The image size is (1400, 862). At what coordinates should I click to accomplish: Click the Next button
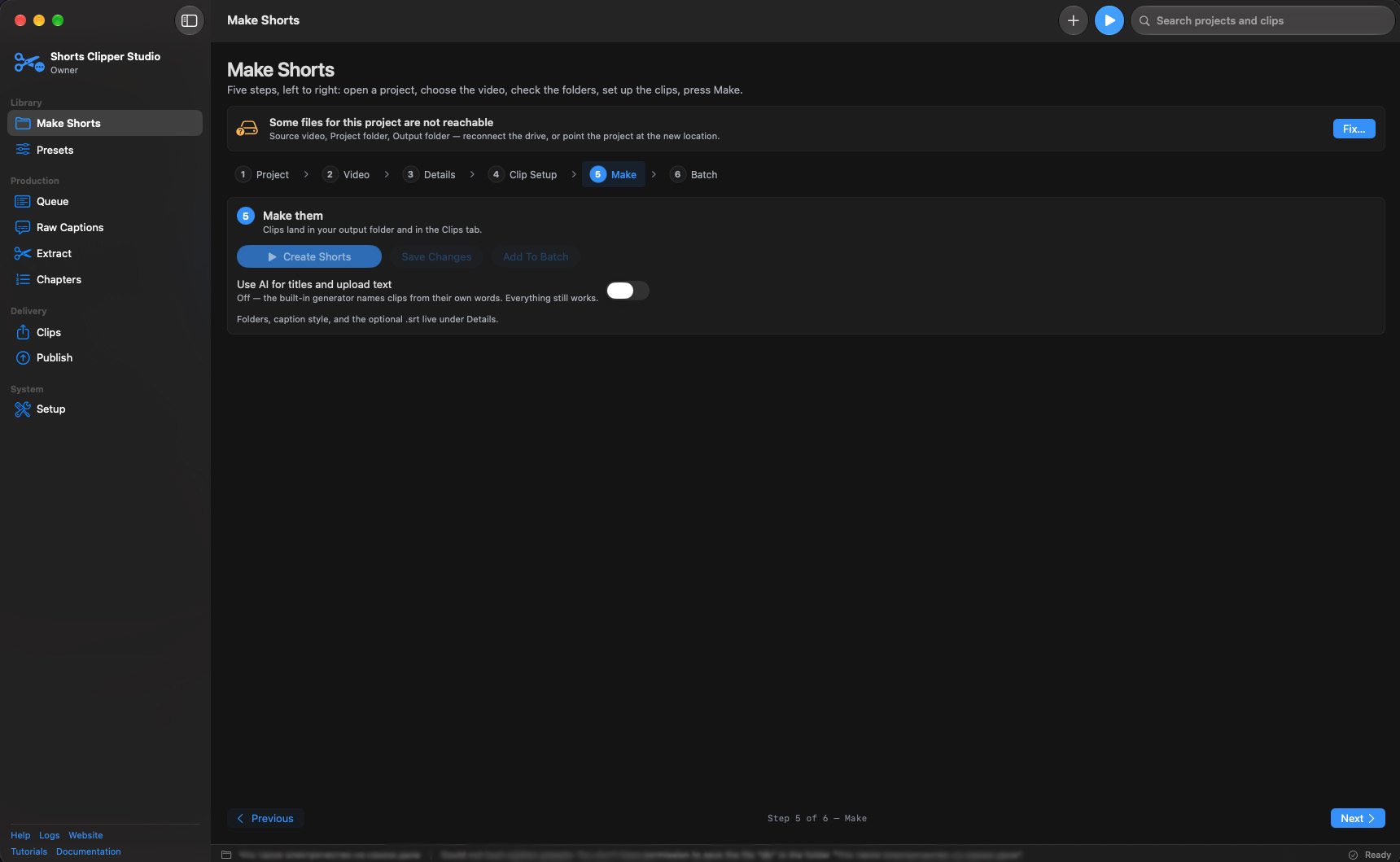point(1357,818)
